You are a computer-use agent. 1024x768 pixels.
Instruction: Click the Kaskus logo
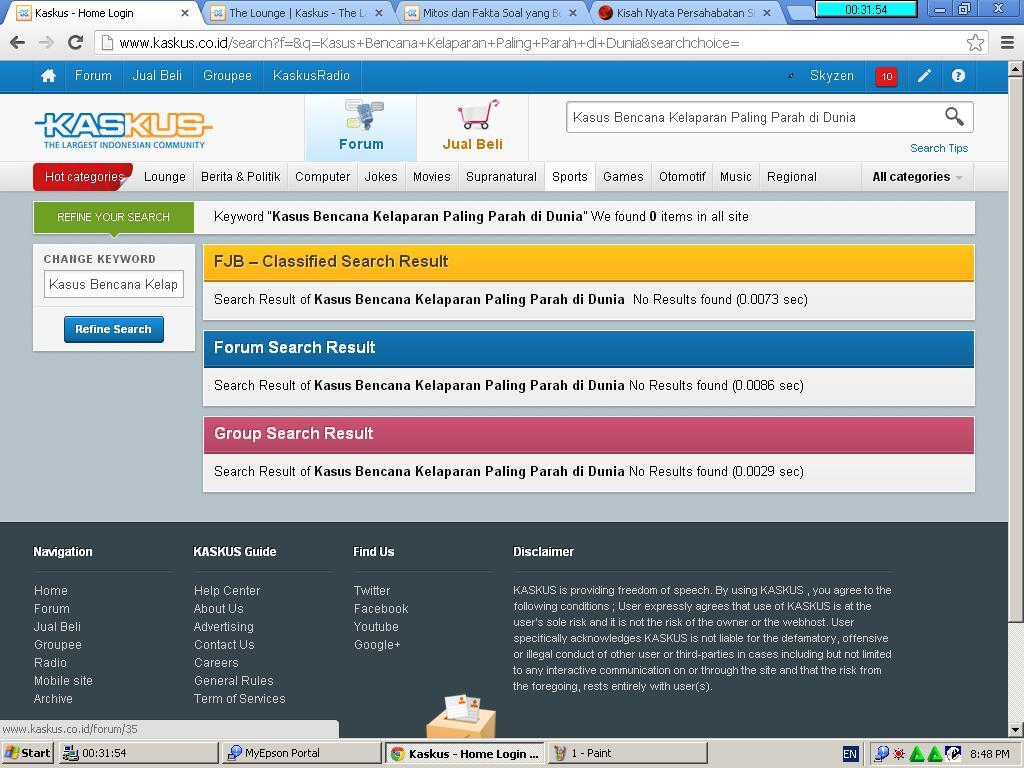(x=123, y=129)
